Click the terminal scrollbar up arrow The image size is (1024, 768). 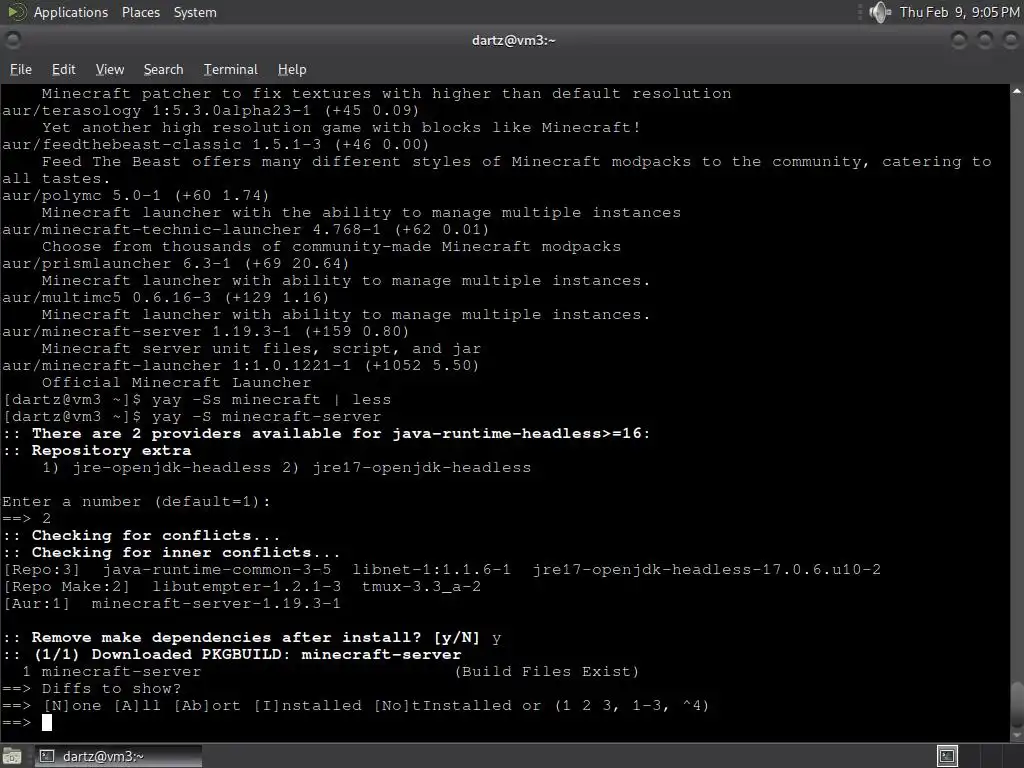click(x=1017, y=91)
